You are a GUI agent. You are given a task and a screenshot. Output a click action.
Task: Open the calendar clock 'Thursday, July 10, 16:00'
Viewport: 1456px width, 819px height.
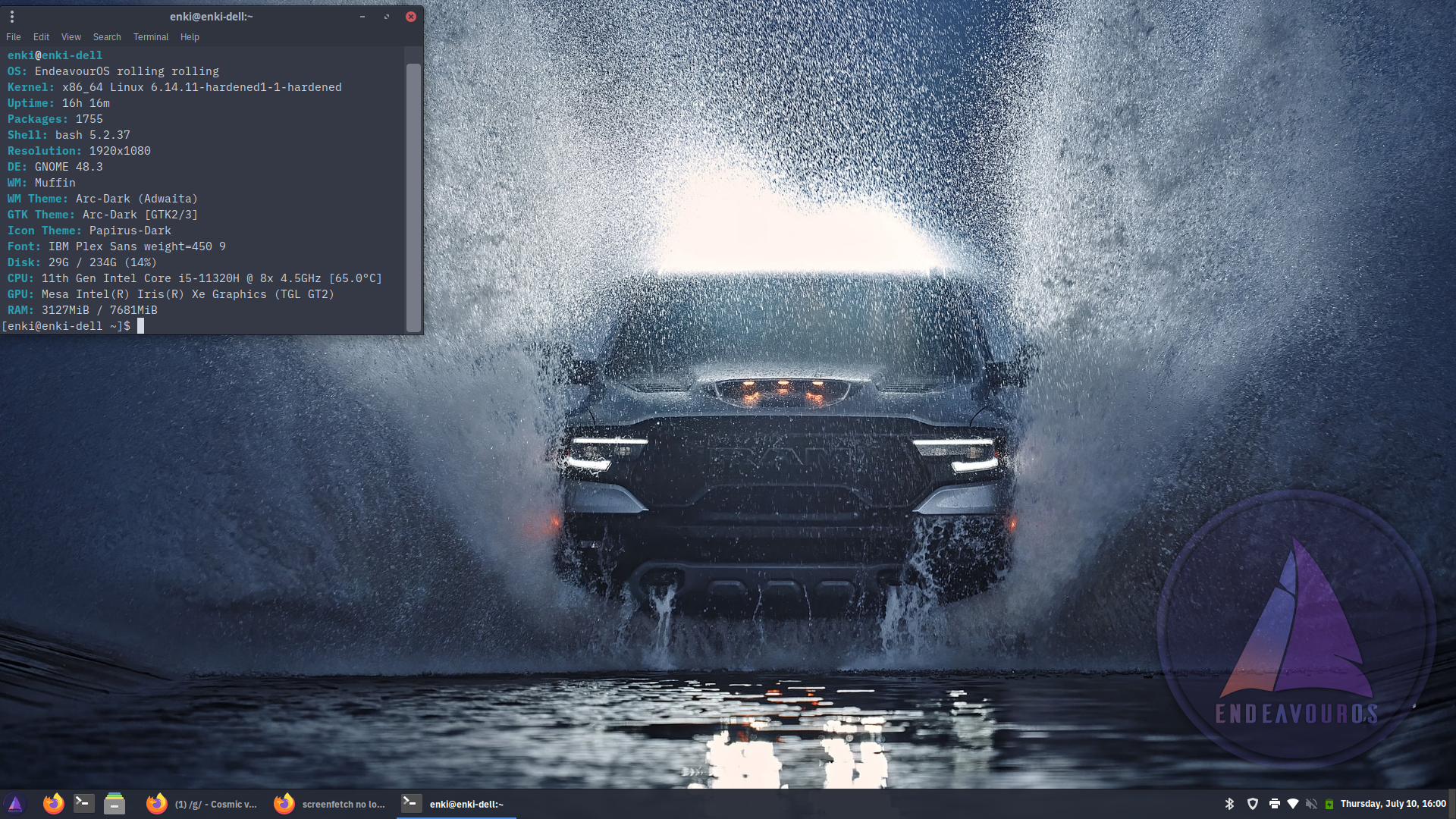click(1393, 804)
